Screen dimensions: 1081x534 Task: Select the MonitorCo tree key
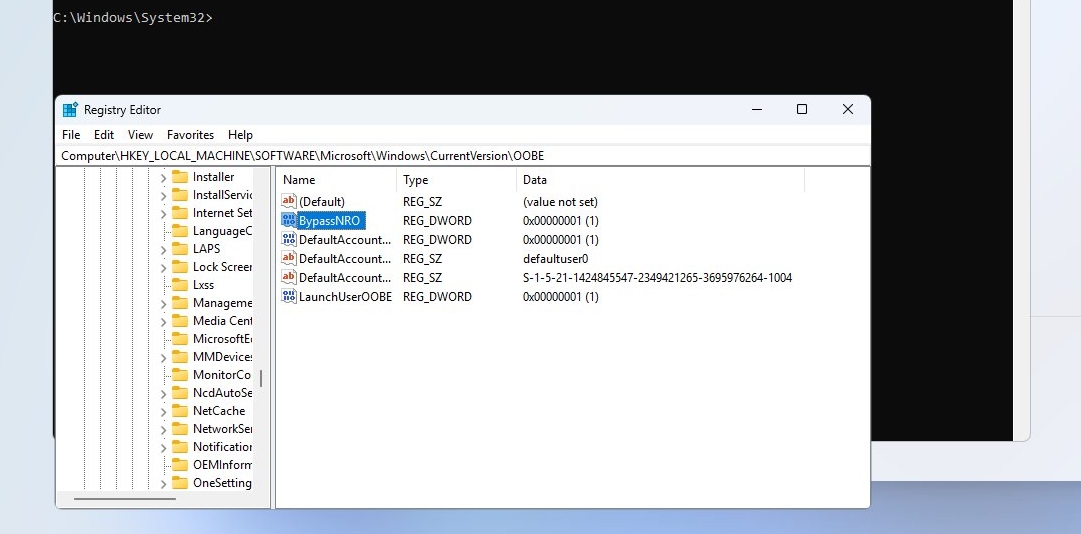(x=222, y=375)
